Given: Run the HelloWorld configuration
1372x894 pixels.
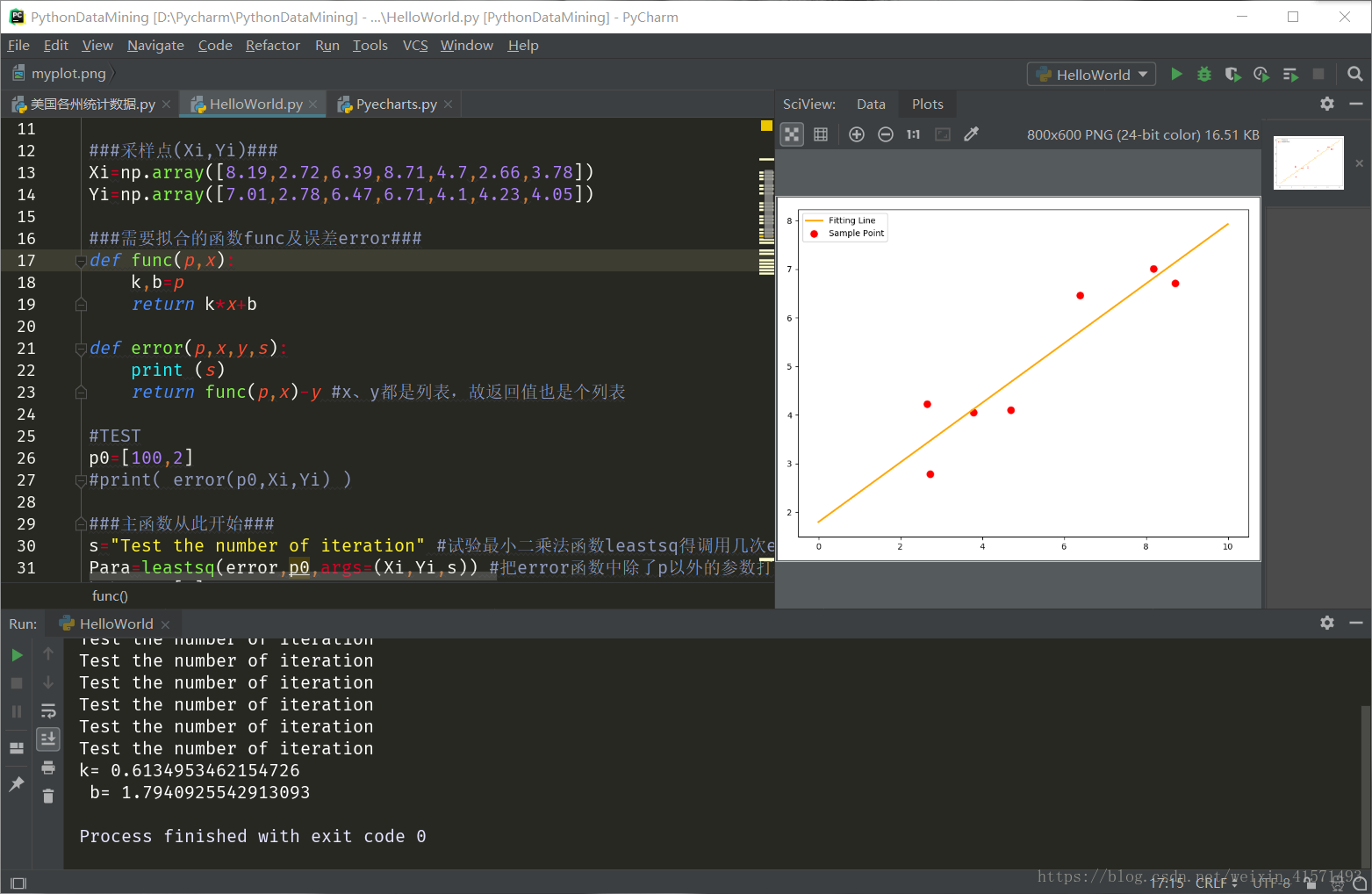Looking at the screenshot, I should click(x=1176, y=74).
